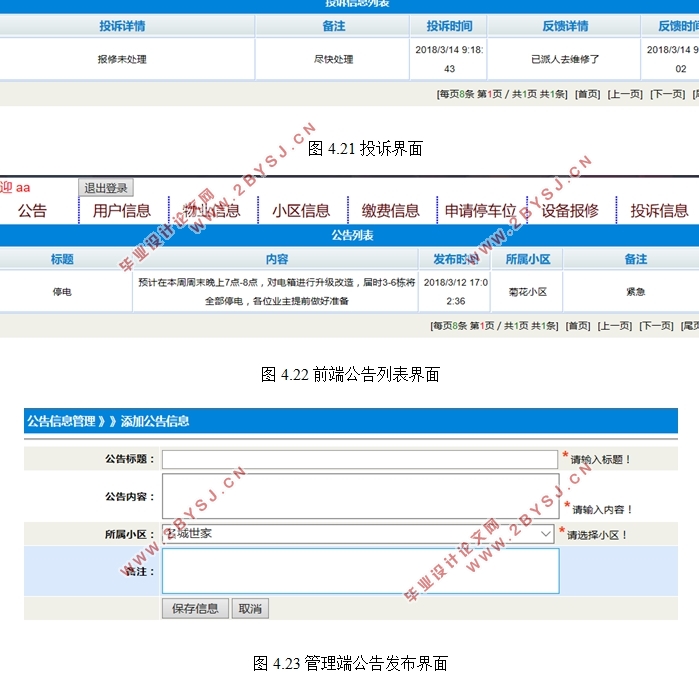The height and width of the screenshot is (692, 699).
Task: Click the complaint table 备注 column header
Action: (334, 26)
